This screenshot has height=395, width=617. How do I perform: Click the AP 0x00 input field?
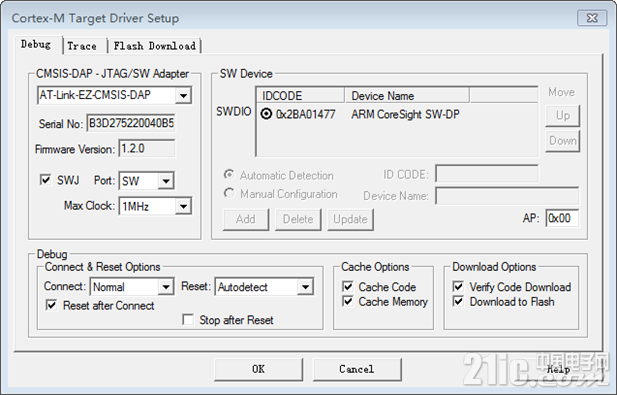point(562,218)
